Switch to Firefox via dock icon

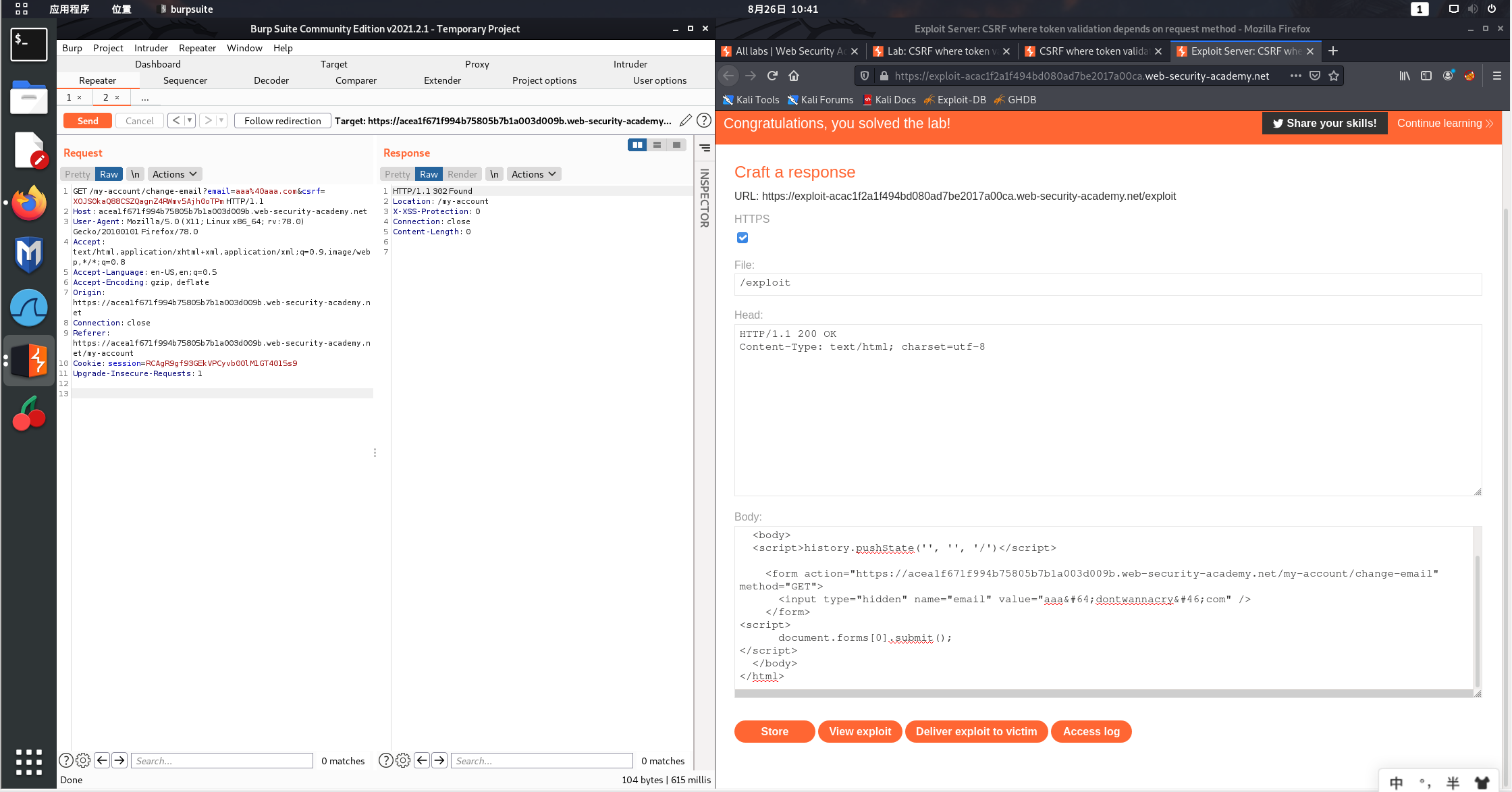point(28,203)
